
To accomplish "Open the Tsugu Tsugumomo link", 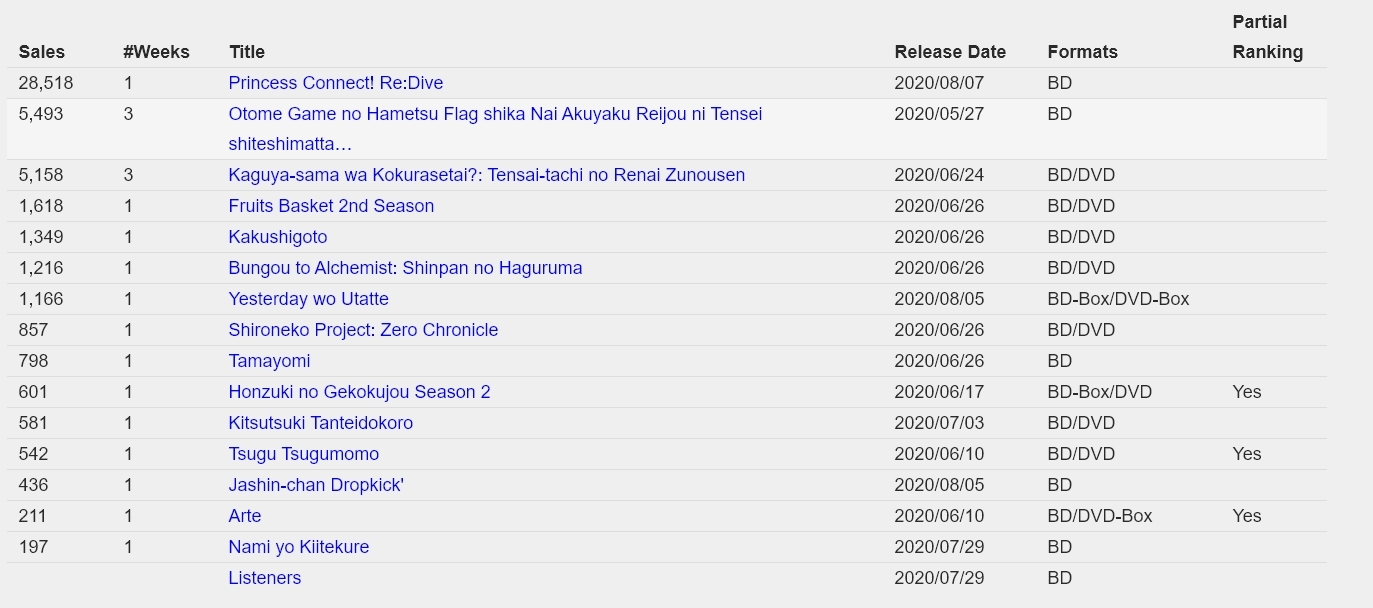I will click(x=303, y=454).
